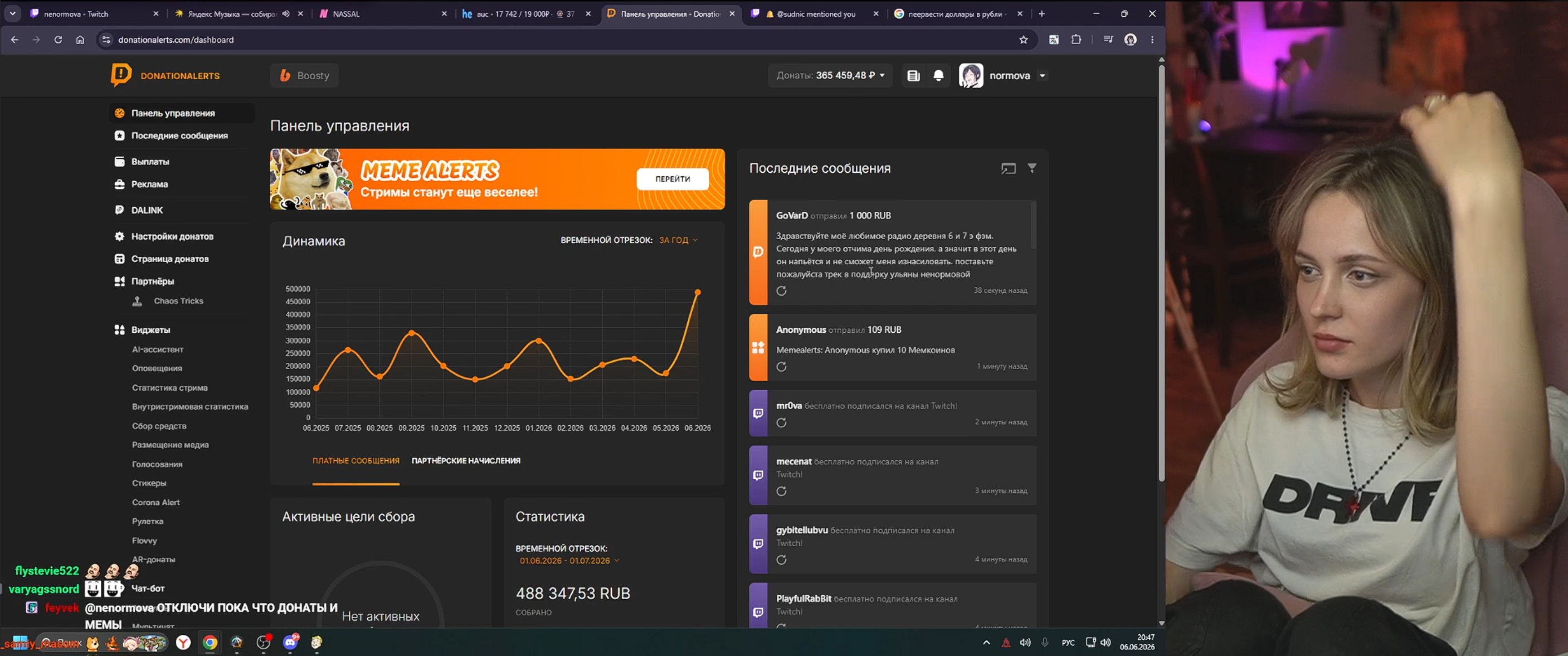Viewport: 1568px width, 656px height.
Task: Replay gybitellubvu subscription alert
Action: 782,560
